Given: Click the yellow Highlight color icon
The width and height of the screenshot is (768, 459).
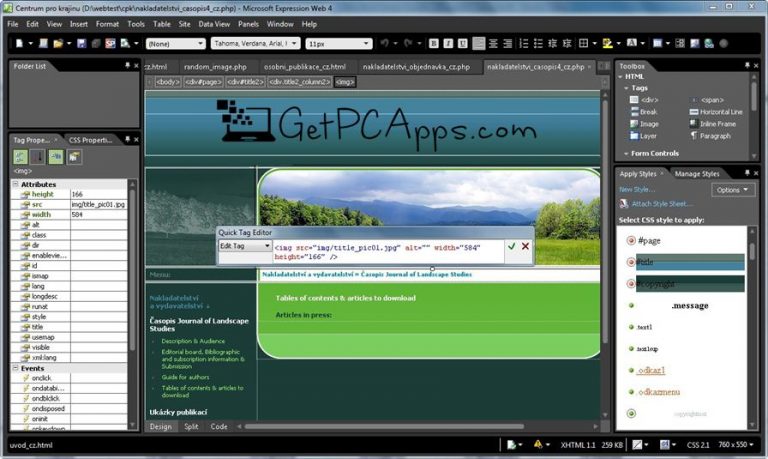Looking at the screenshot, I should pyautogui.click(x=607, y=44).
